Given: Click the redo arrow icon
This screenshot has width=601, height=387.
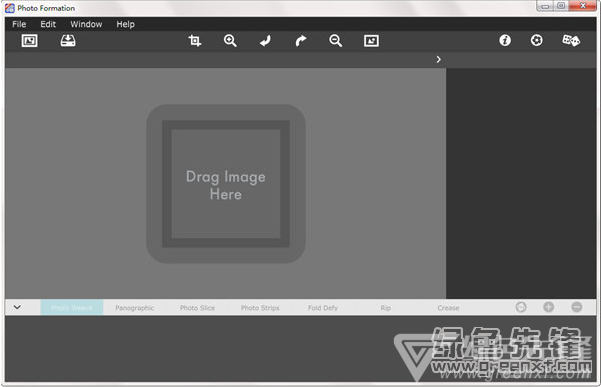Looking at the screenshot, I should pyautogui.click(x=301, y=41).
